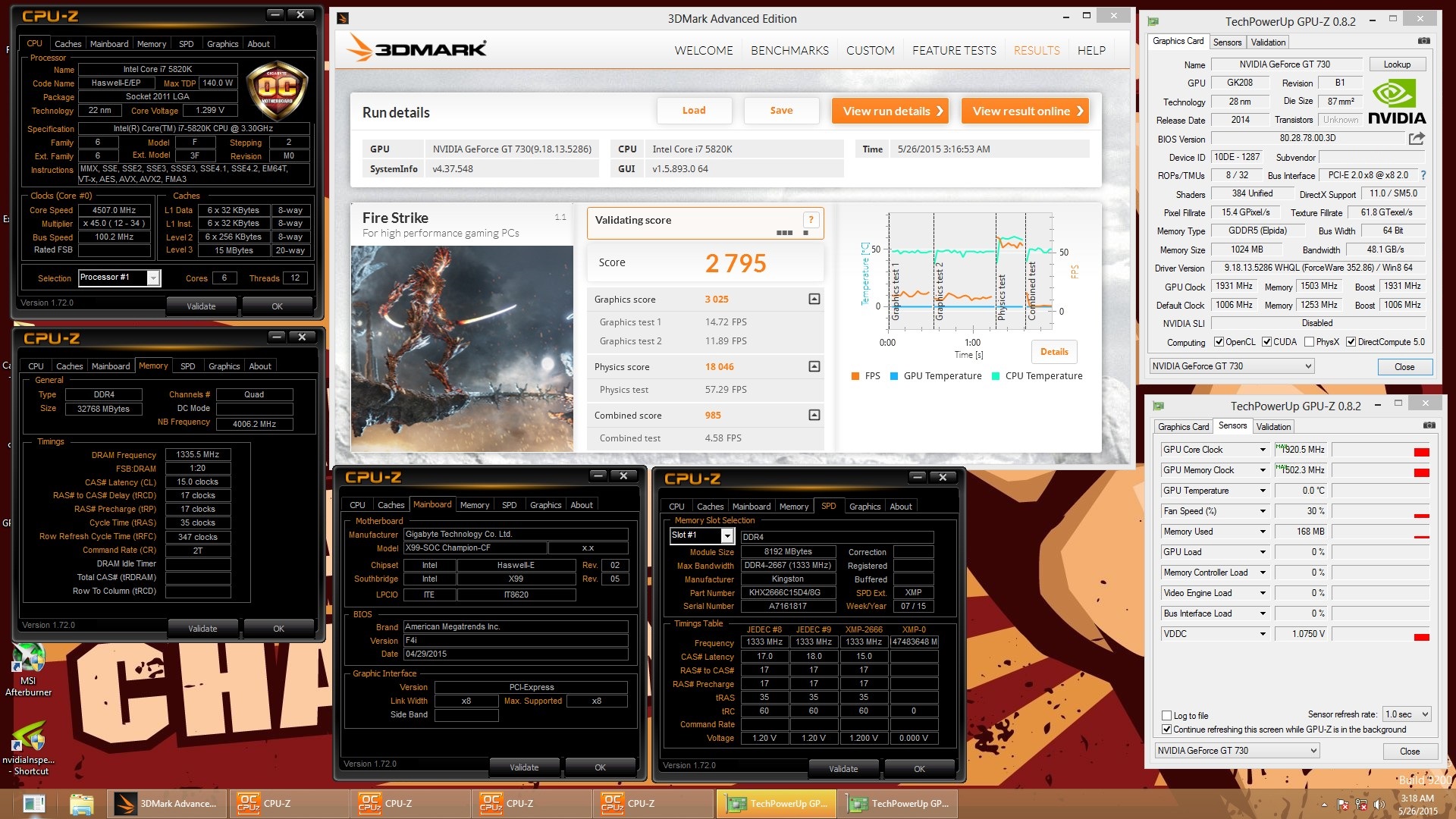Open the BENCHMARKS tab in 3DMark
This screenshot has width=1456, height=819.
coord(790,50)
